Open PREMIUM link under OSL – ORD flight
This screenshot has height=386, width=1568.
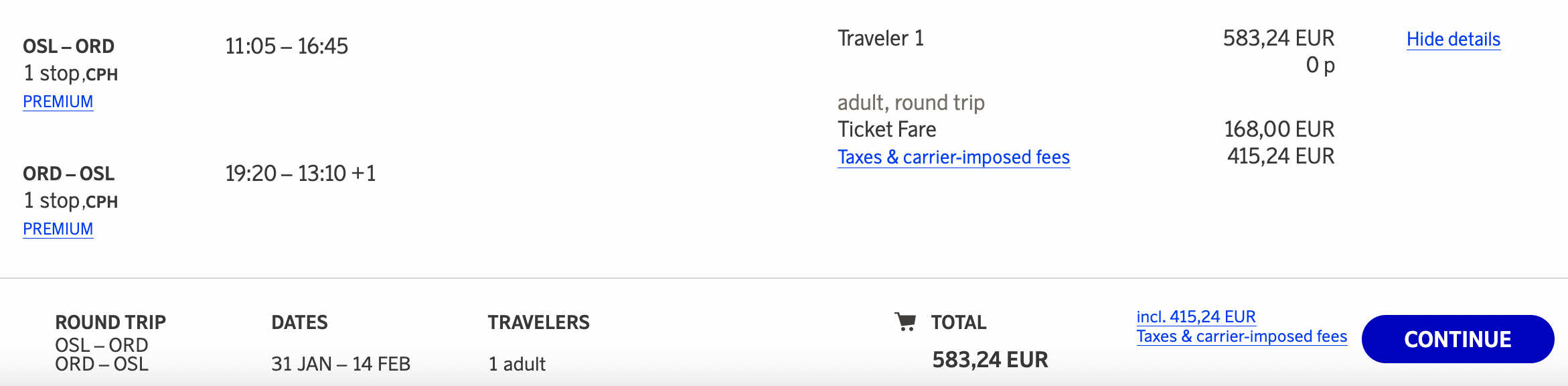58,102
